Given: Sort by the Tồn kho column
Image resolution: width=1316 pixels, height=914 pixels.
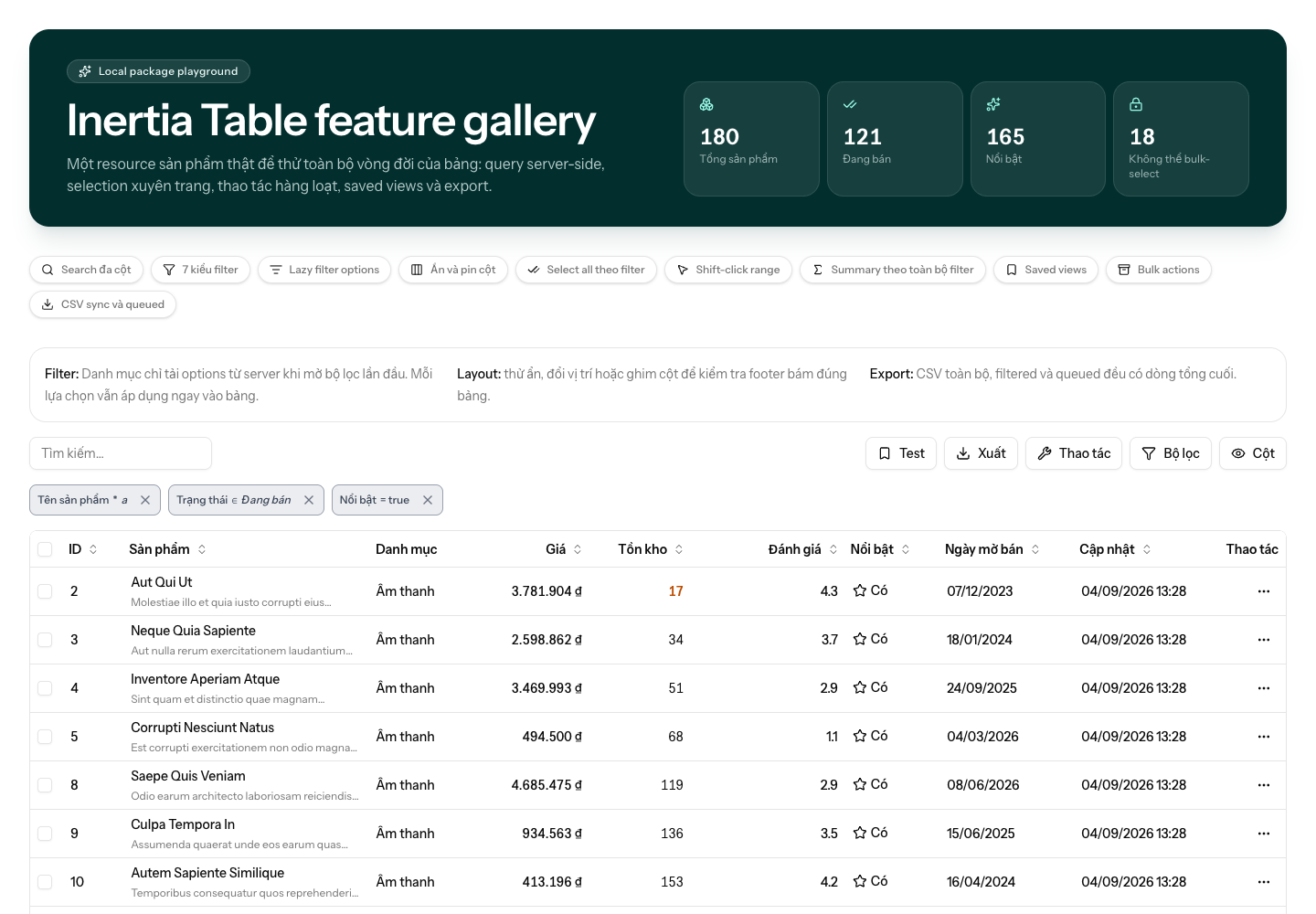Looking at the screenshot, I should point(651,549).
